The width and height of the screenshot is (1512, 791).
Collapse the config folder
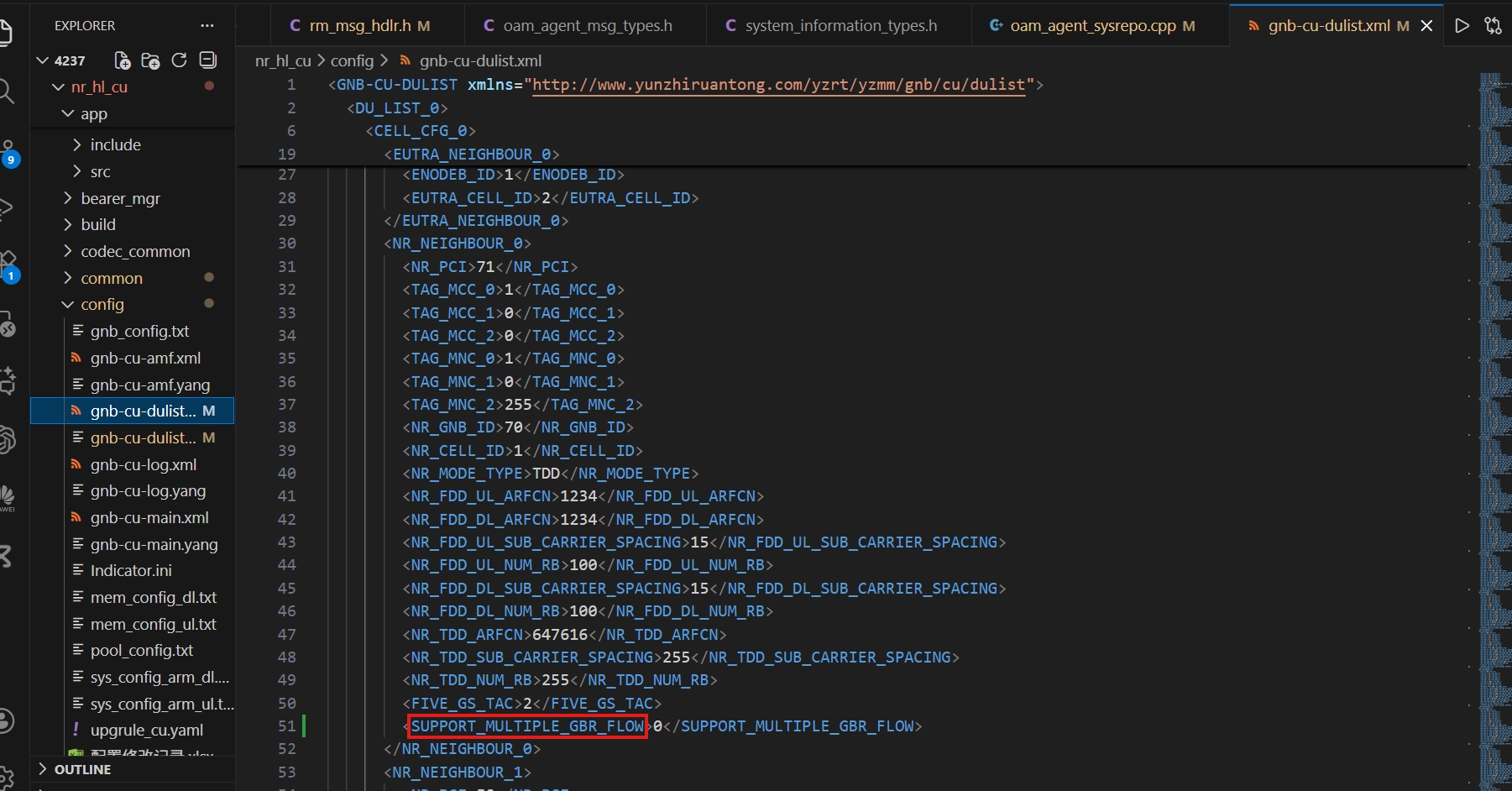point(102,305)
